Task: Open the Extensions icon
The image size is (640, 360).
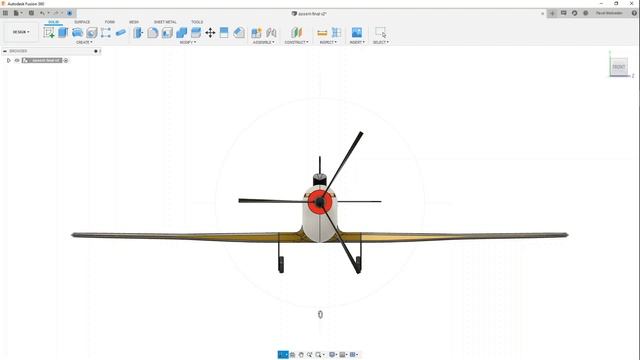Action: click(x=564, y=13)
